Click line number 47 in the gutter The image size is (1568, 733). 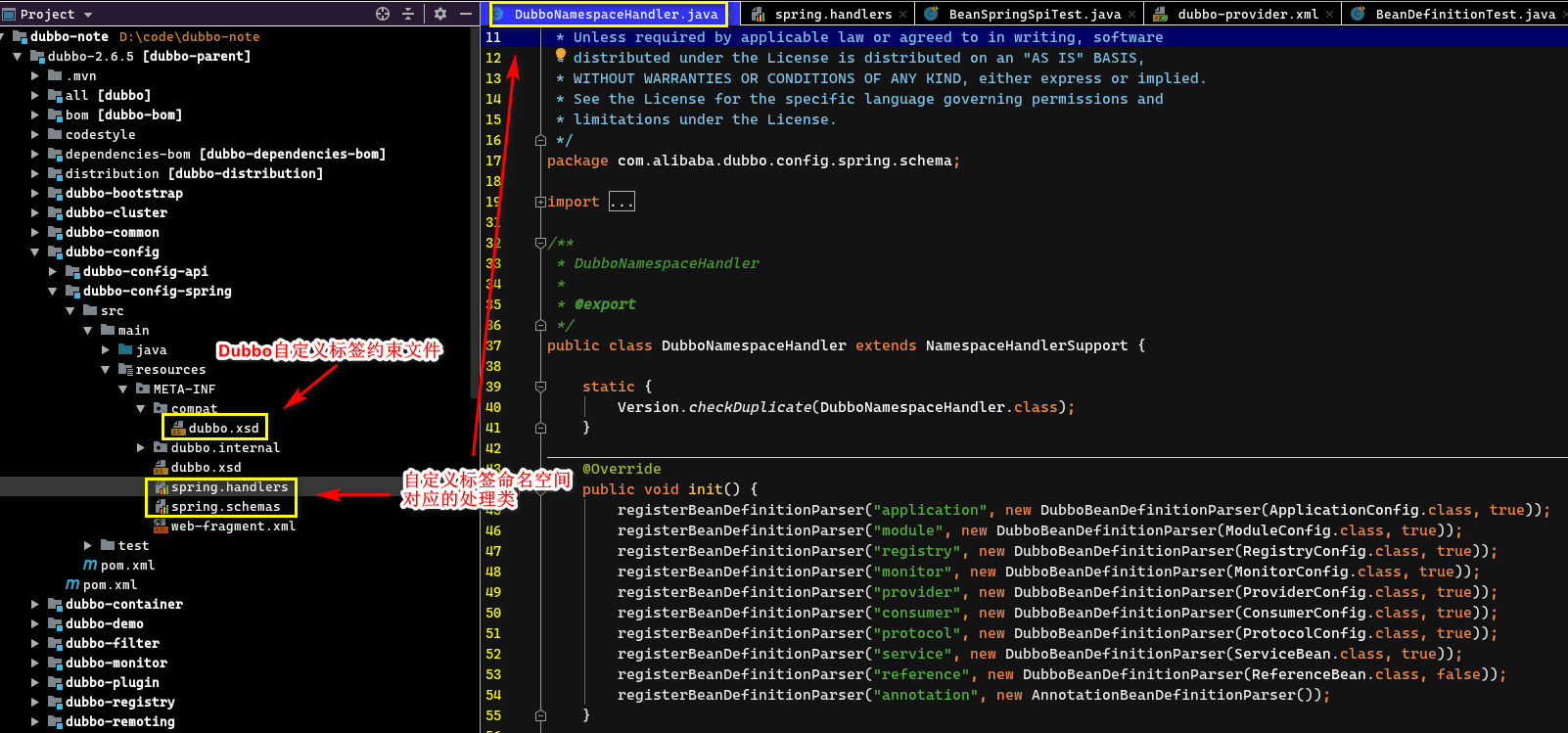493,551
